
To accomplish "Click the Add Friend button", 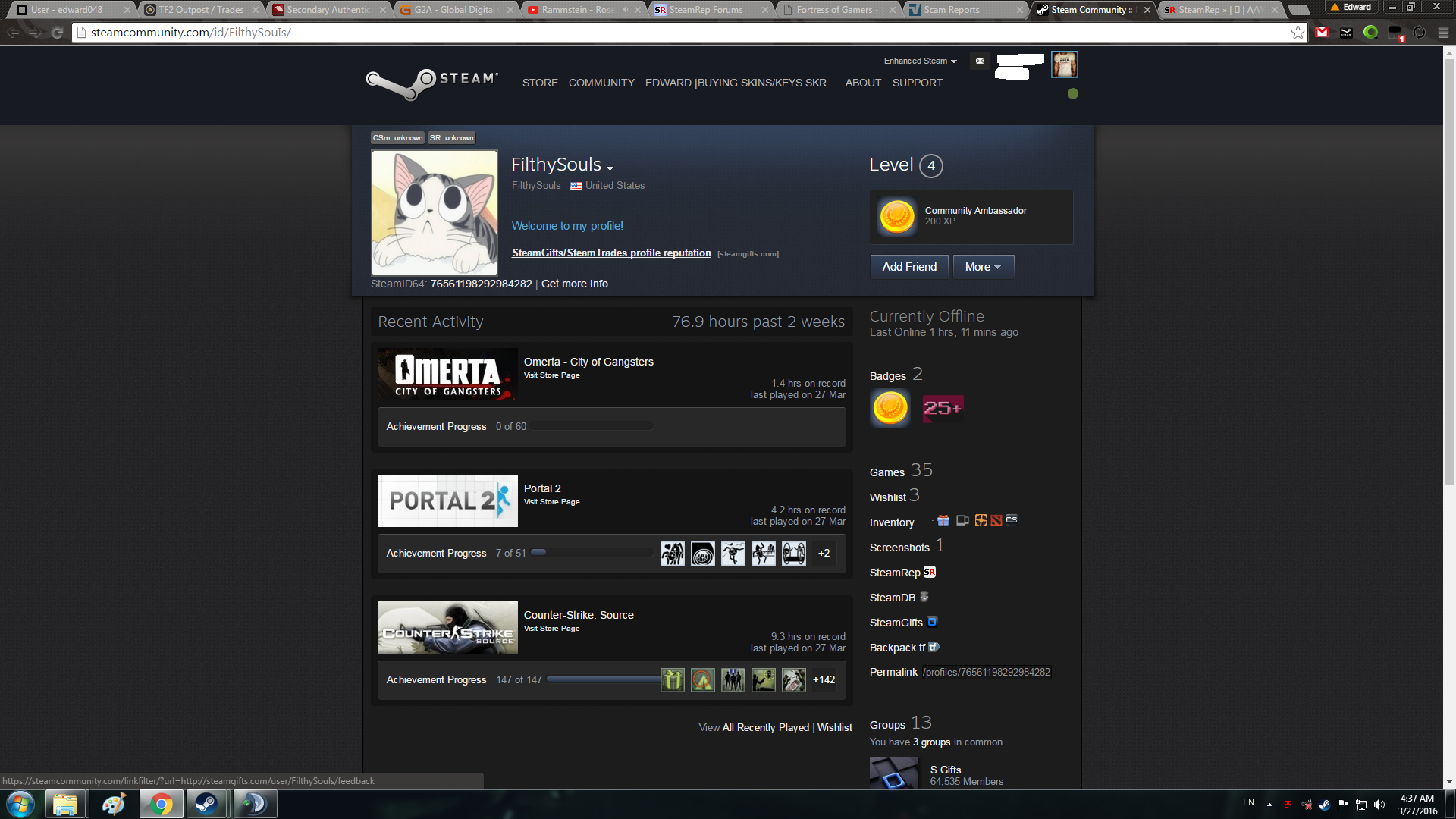I will pos(909,267).
